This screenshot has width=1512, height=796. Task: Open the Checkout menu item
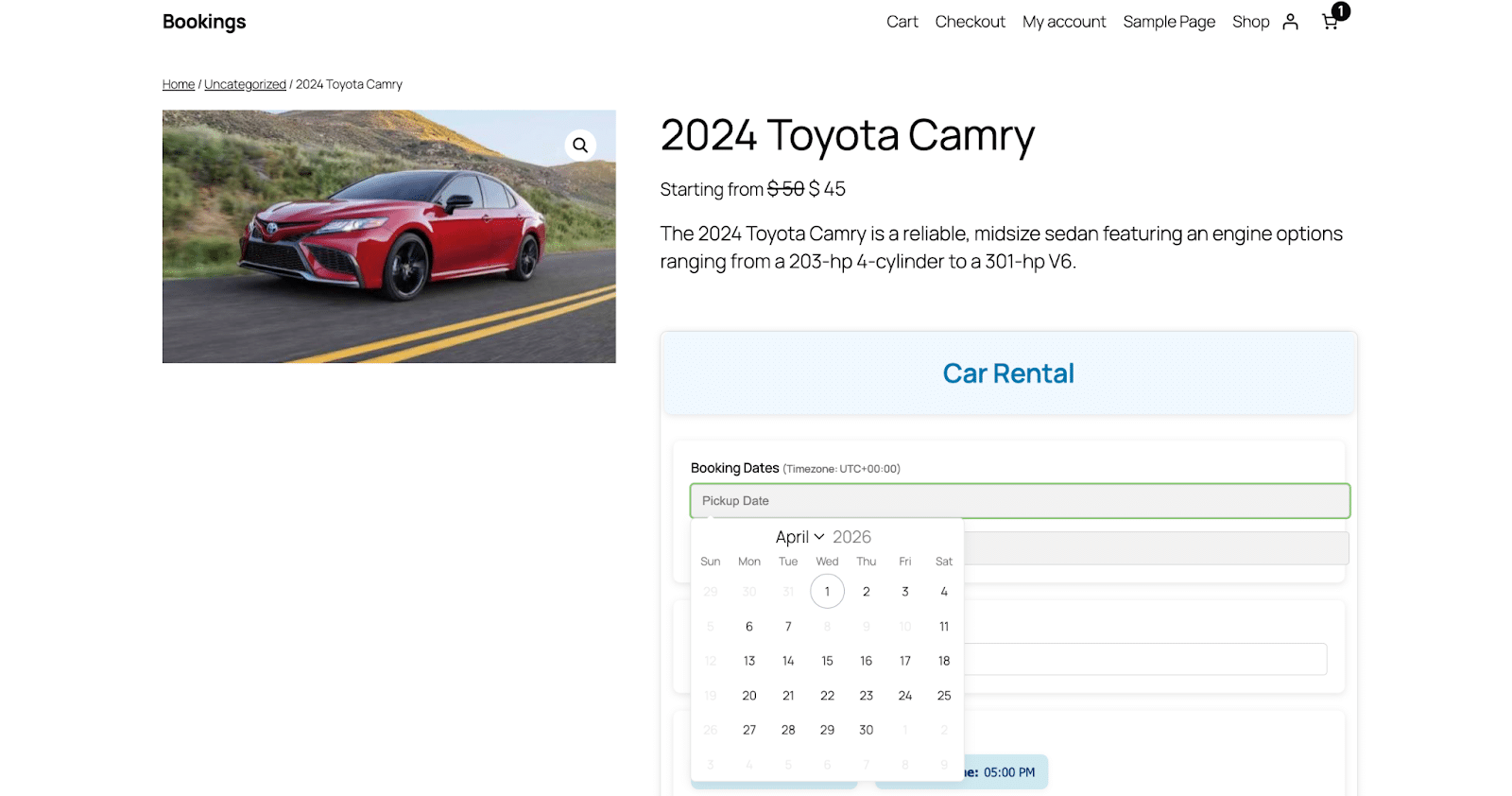coord(970,22)
